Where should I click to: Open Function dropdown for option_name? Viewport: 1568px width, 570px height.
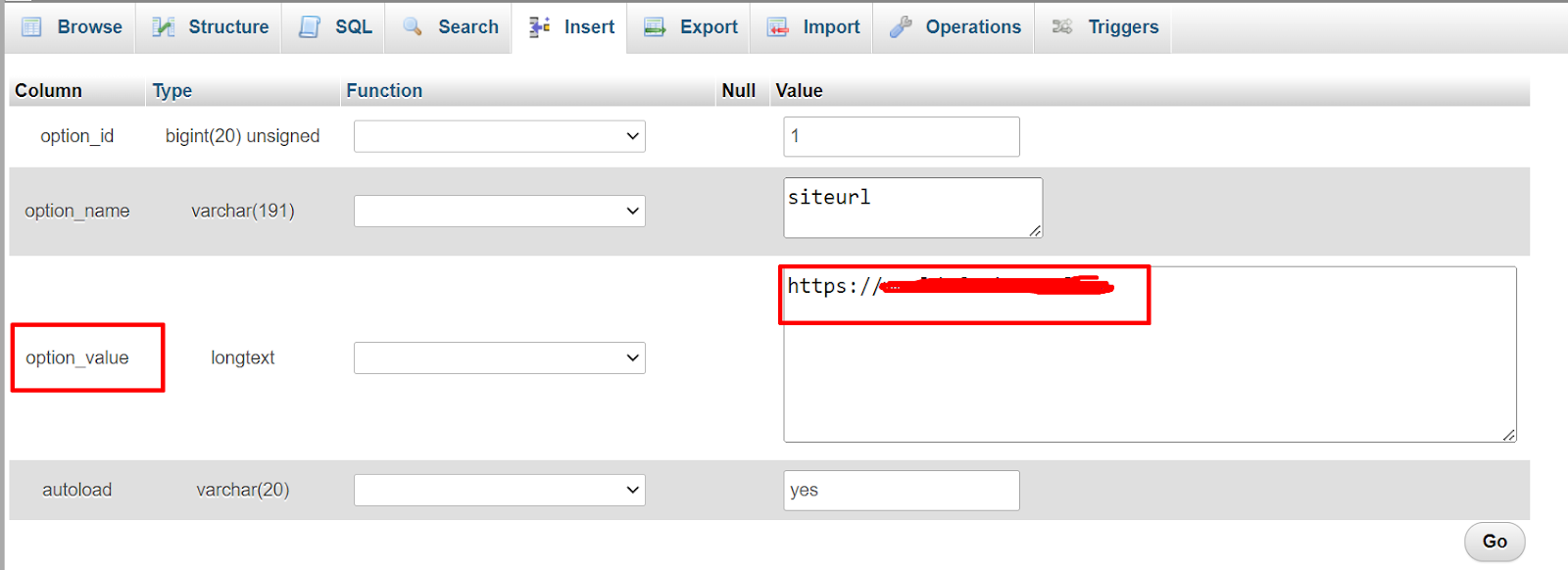[499, 211]
